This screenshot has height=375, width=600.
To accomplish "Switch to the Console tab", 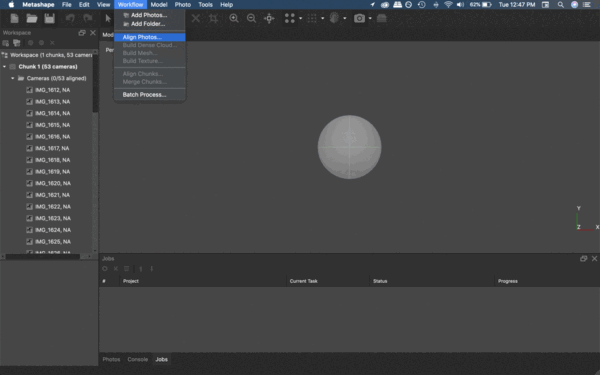I will (x=138, y=359).
